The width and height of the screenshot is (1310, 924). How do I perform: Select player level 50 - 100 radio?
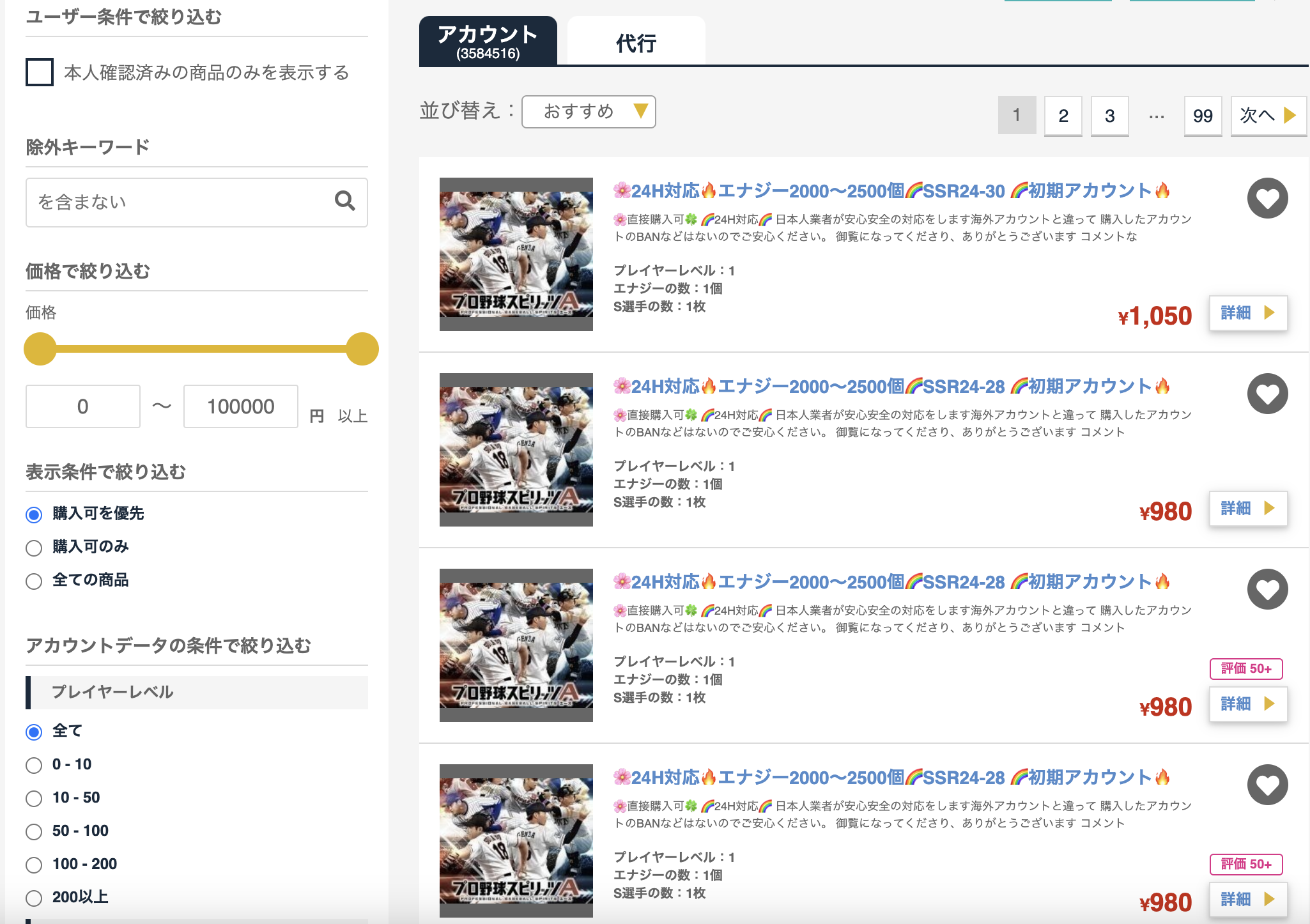click(x=34, y=831)
